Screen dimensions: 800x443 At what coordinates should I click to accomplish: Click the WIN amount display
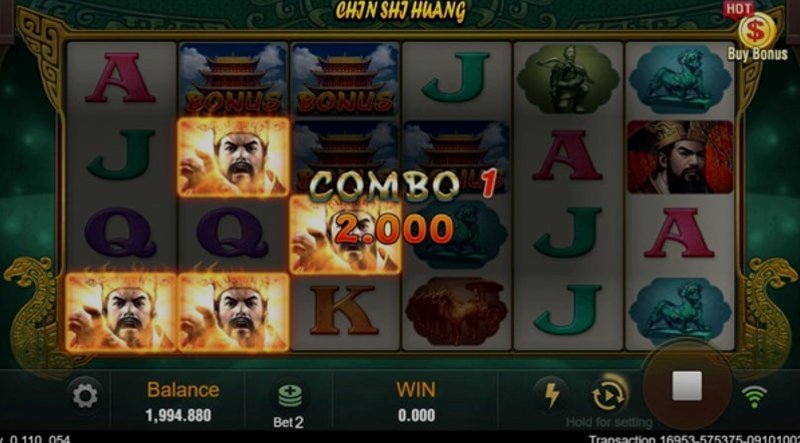(416, 415)
